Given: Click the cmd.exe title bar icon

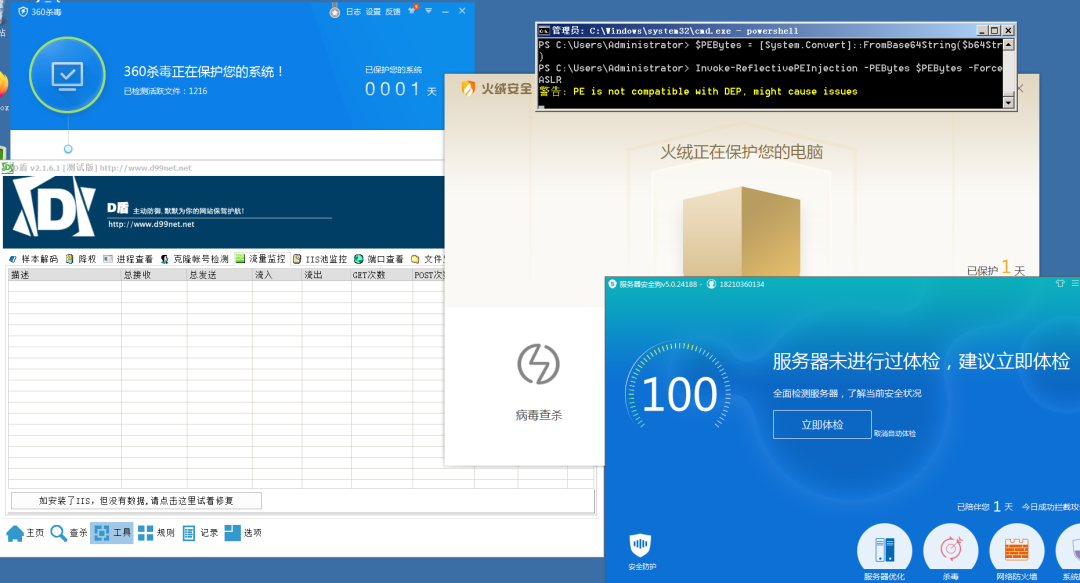Looking at the screenshot, I should click(544, 30).
